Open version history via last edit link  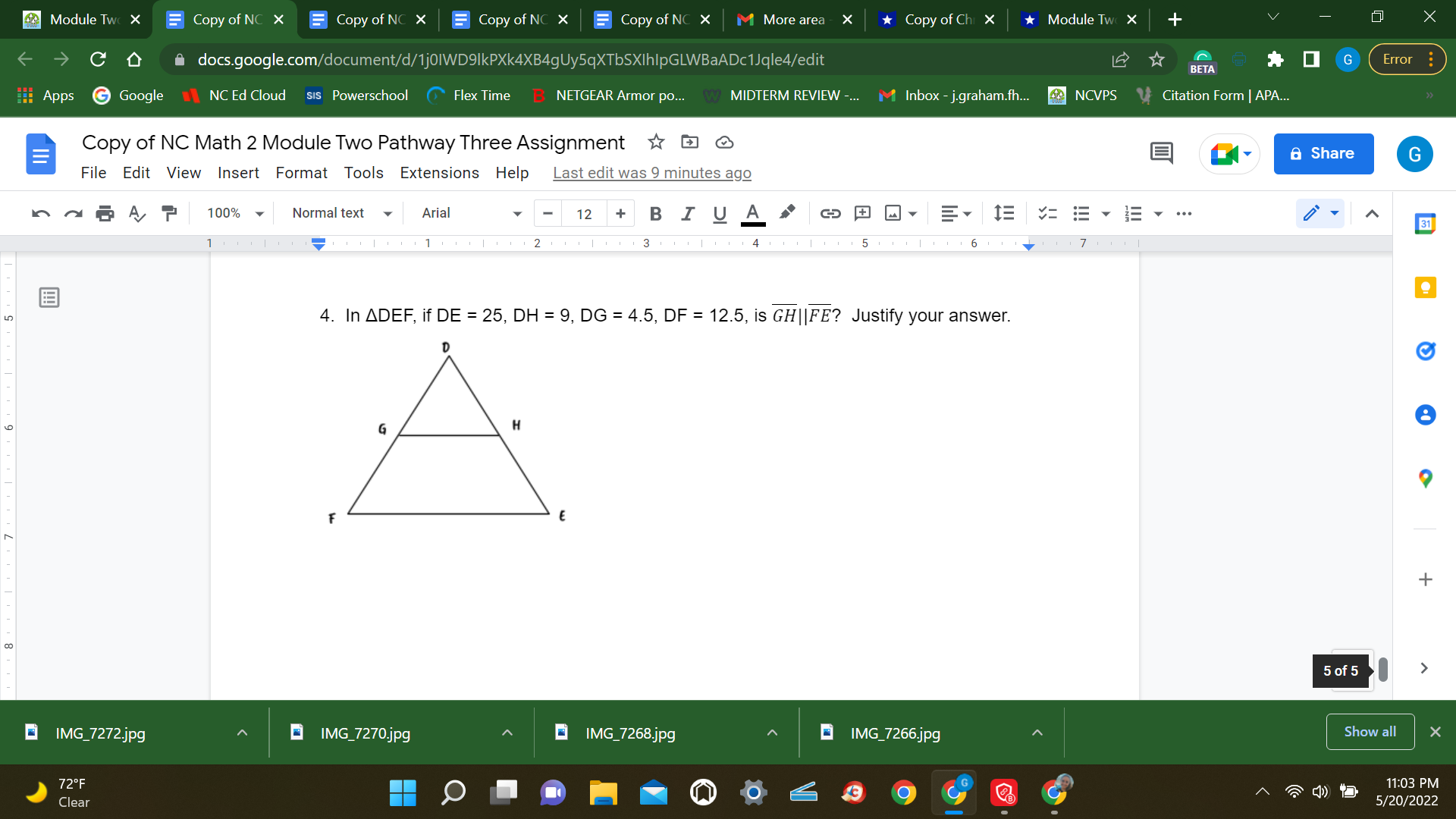click(x=651, y=173)
